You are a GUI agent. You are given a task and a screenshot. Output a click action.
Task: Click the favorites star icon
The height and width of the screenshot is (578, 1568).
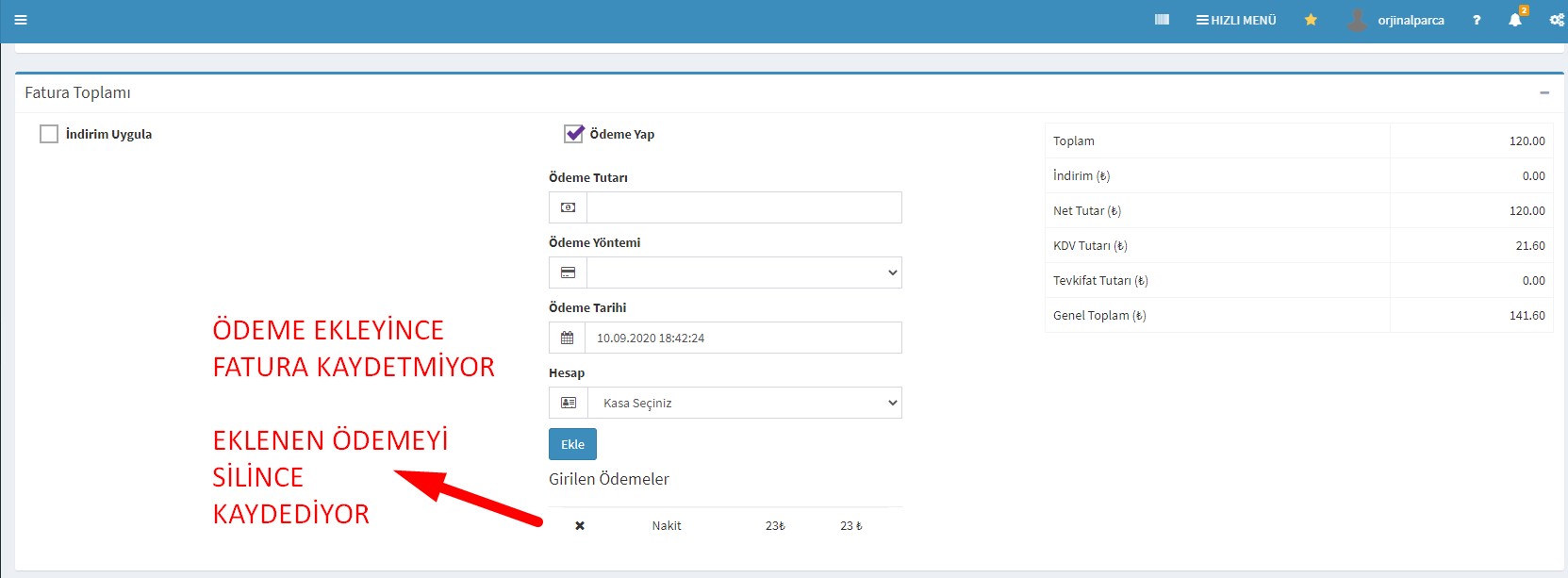pos(1311,20)
